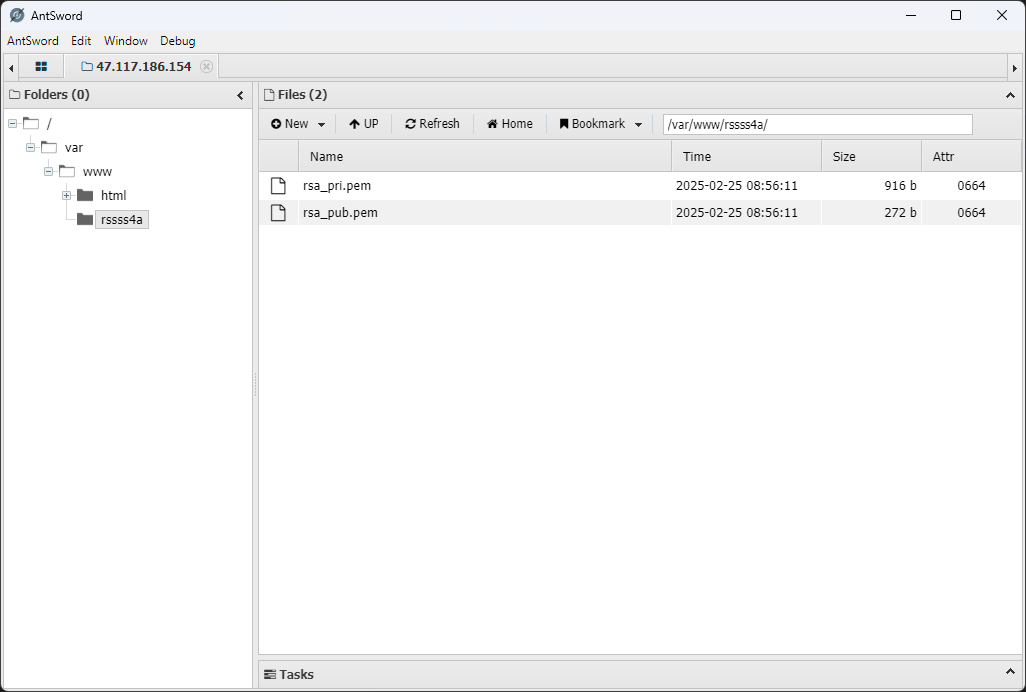Refresh the file list
This screenshot has height=692, width=1026.
pos(433,124)
